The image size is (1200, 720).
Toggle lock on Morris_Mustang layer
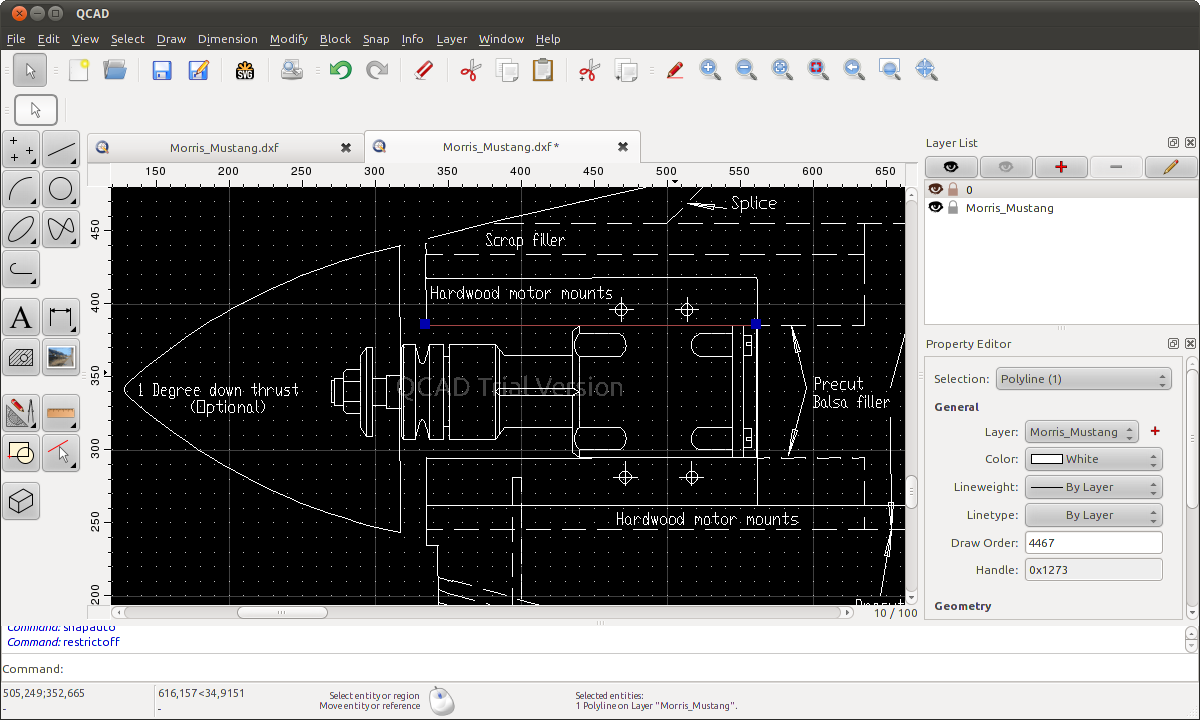coord(953,208)
